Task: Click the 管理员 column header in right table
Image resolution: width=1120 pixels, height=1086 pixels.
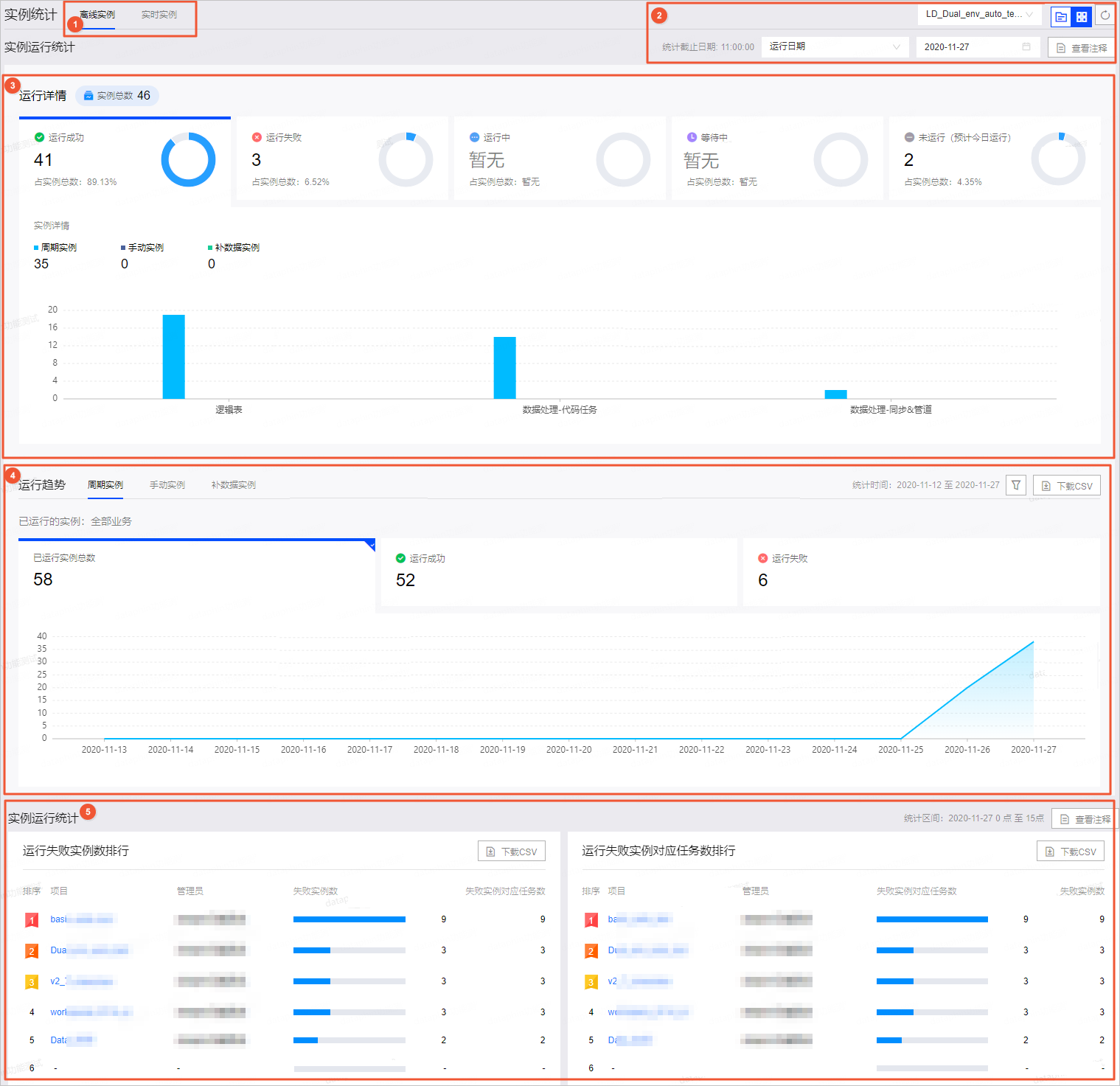Action: click(x=756, y=891)
